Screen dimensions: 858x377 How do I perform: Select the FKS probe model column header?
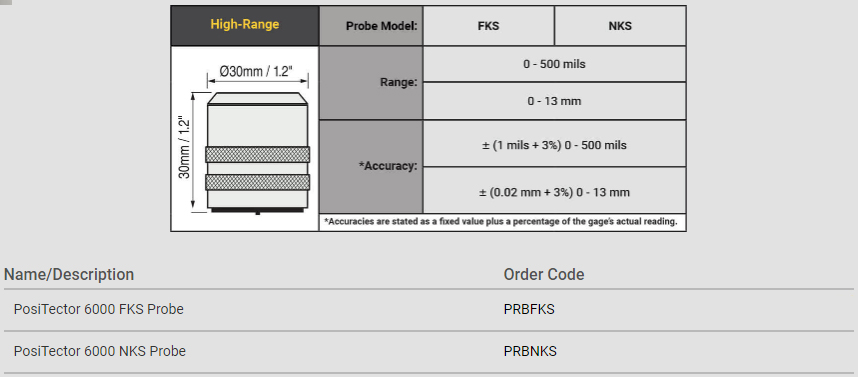click(488, 26)
